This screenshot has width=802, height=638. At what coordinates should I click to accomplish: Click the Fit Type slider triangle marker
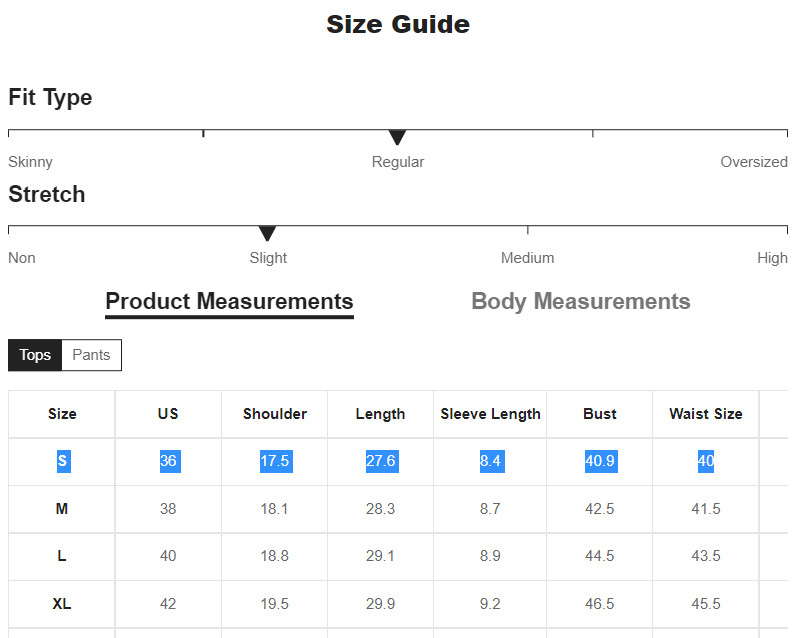pyautogui.click(x=397, y=137)
